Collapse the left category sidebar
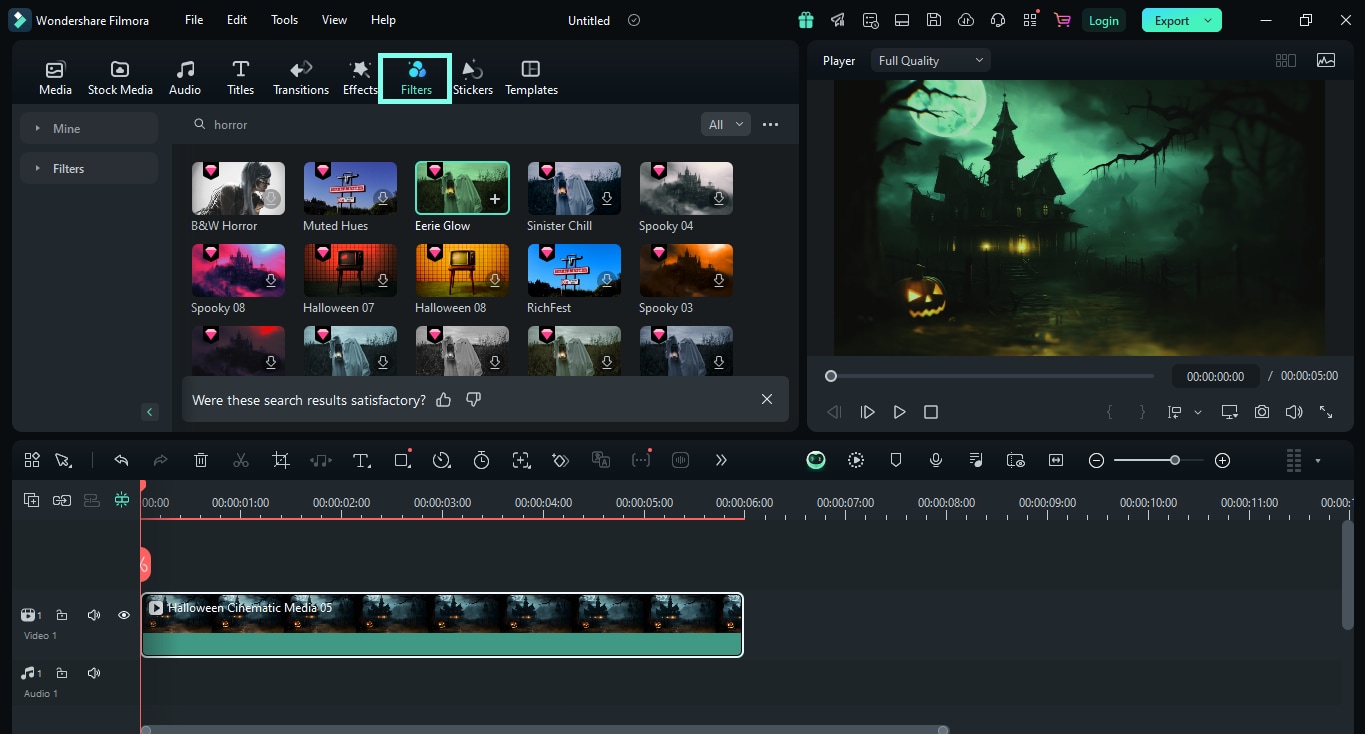The image size is (1365, 734). 149,411
